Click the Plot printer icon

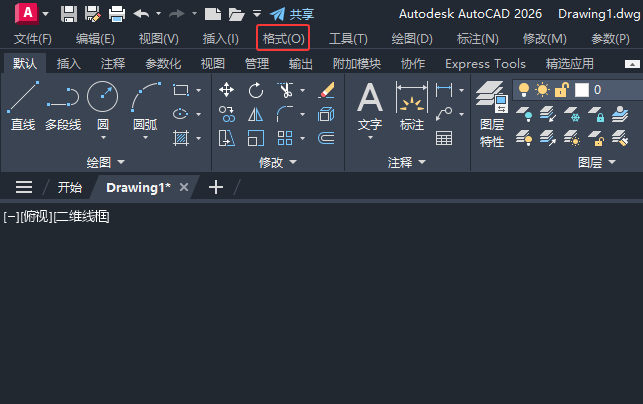click(x=117, y=14)
